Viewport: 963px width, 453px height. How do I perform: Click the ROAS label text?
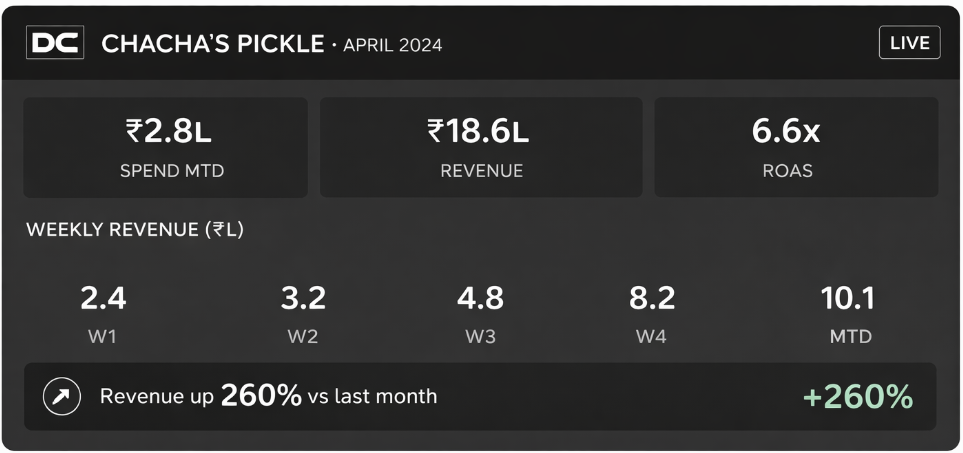pyautogui.click(x=786, y=171)
